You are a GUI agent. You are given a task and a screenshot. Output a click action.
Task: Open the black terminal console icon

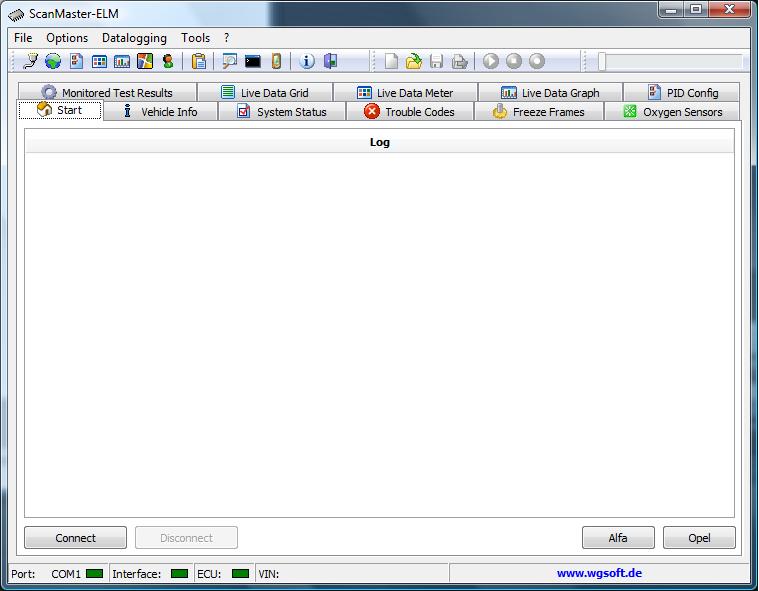(x=253, y=61)
